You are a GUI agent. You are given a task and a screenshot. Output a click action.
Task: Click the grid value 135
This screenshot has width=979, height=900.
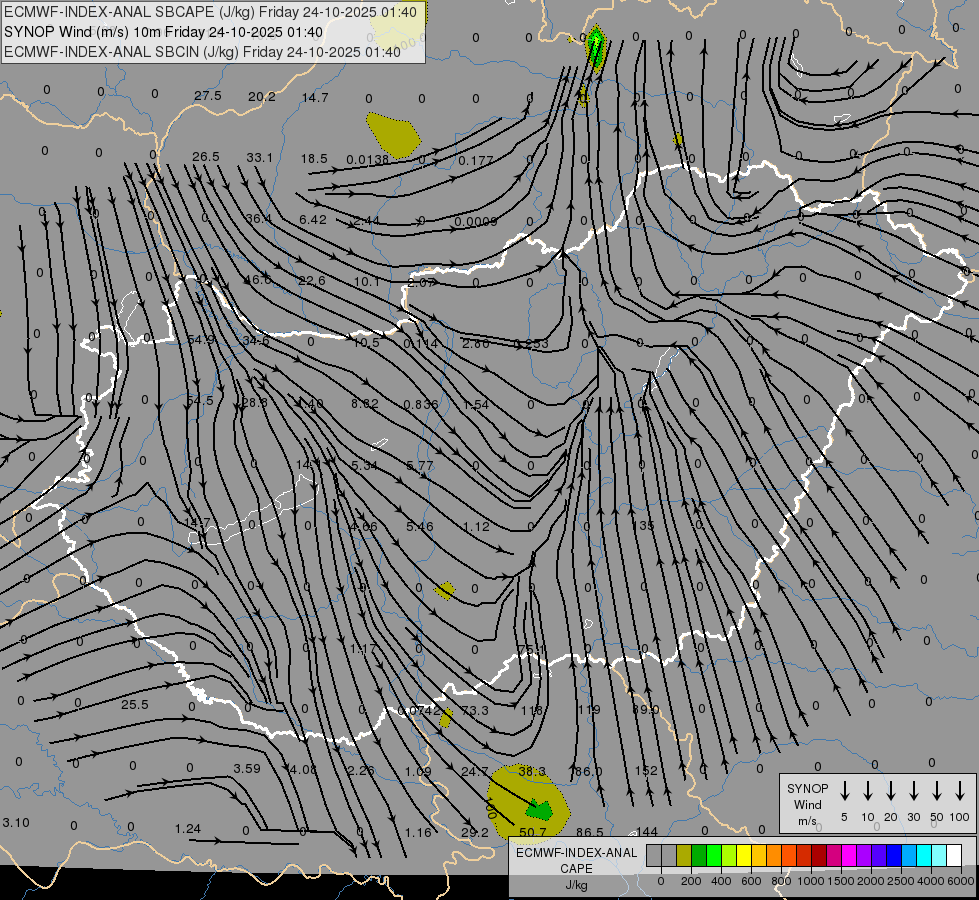tap(643, 525)
